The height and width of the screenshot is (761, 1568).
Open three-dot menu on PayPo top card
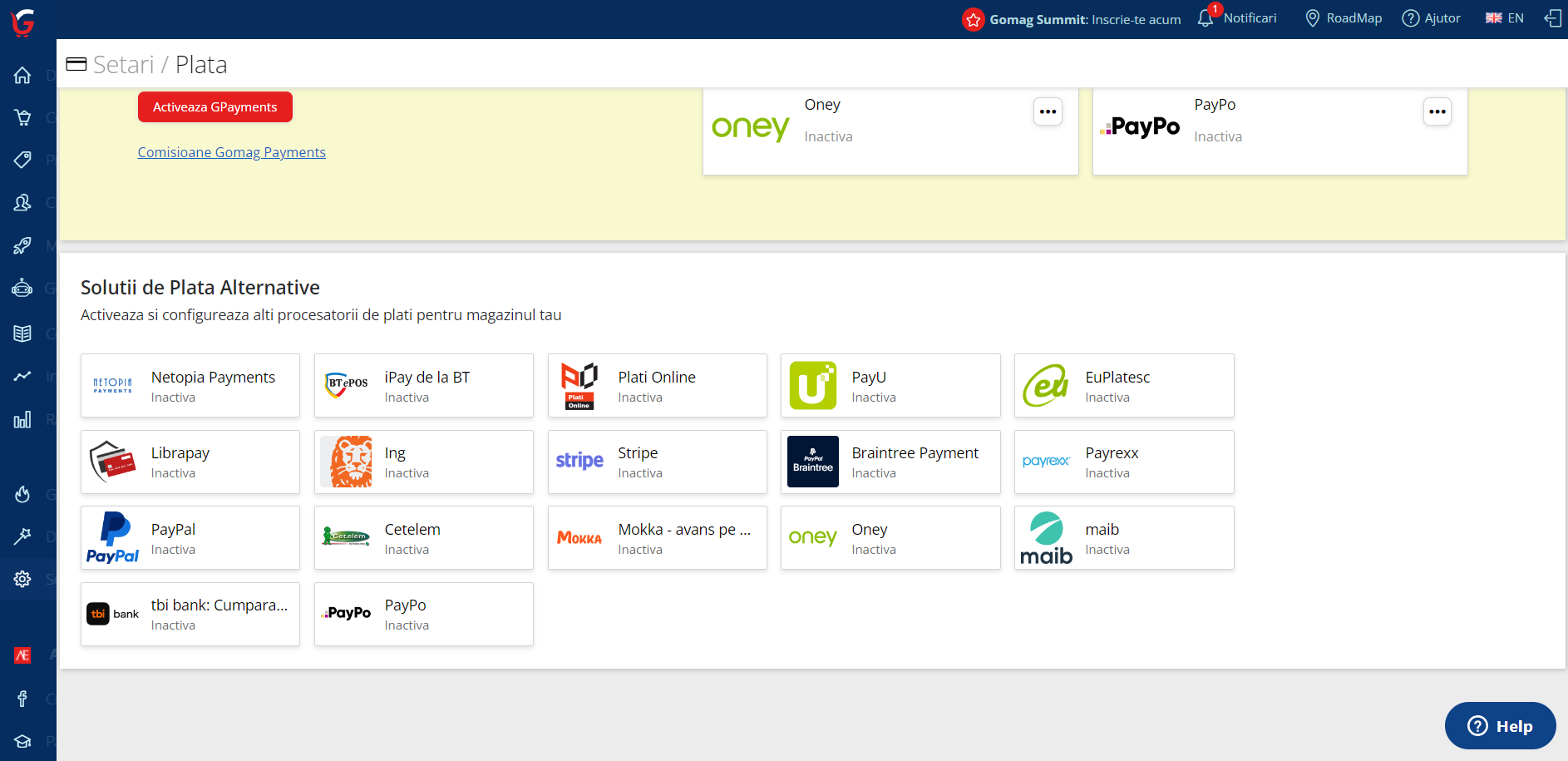tap(1437, 111)
